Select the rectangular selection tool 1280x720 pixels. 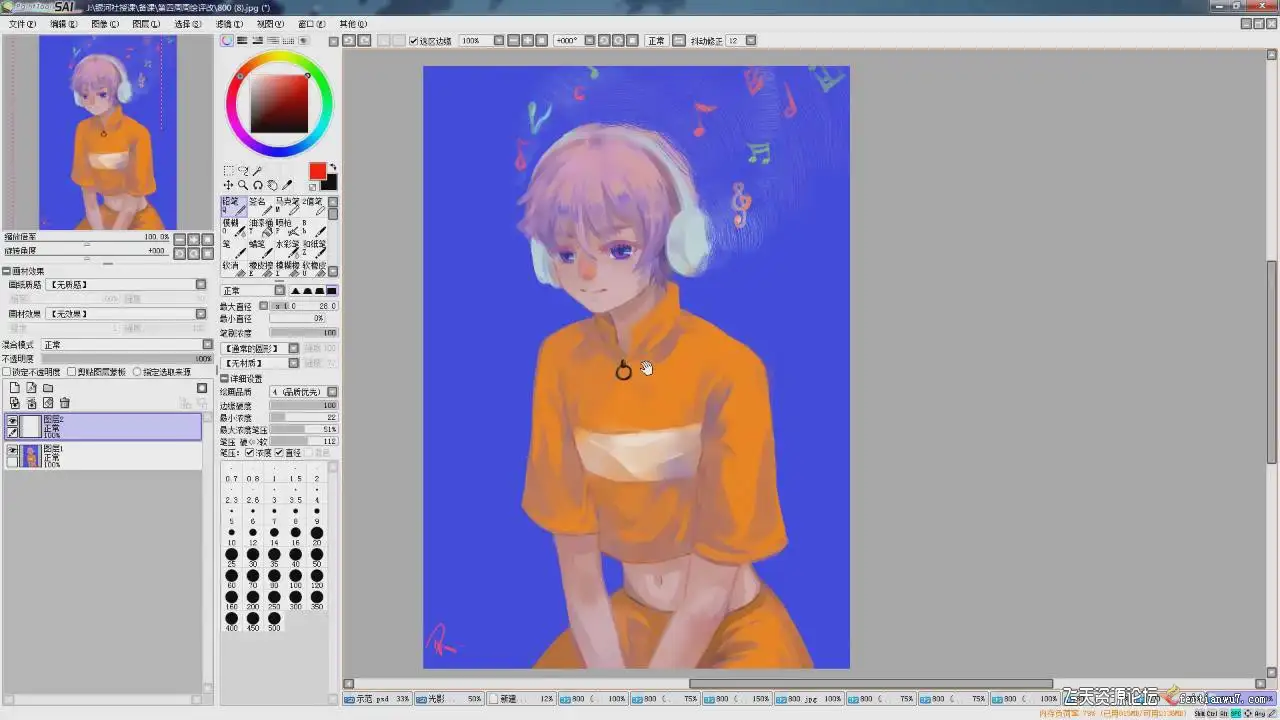(x=228, y=171)
